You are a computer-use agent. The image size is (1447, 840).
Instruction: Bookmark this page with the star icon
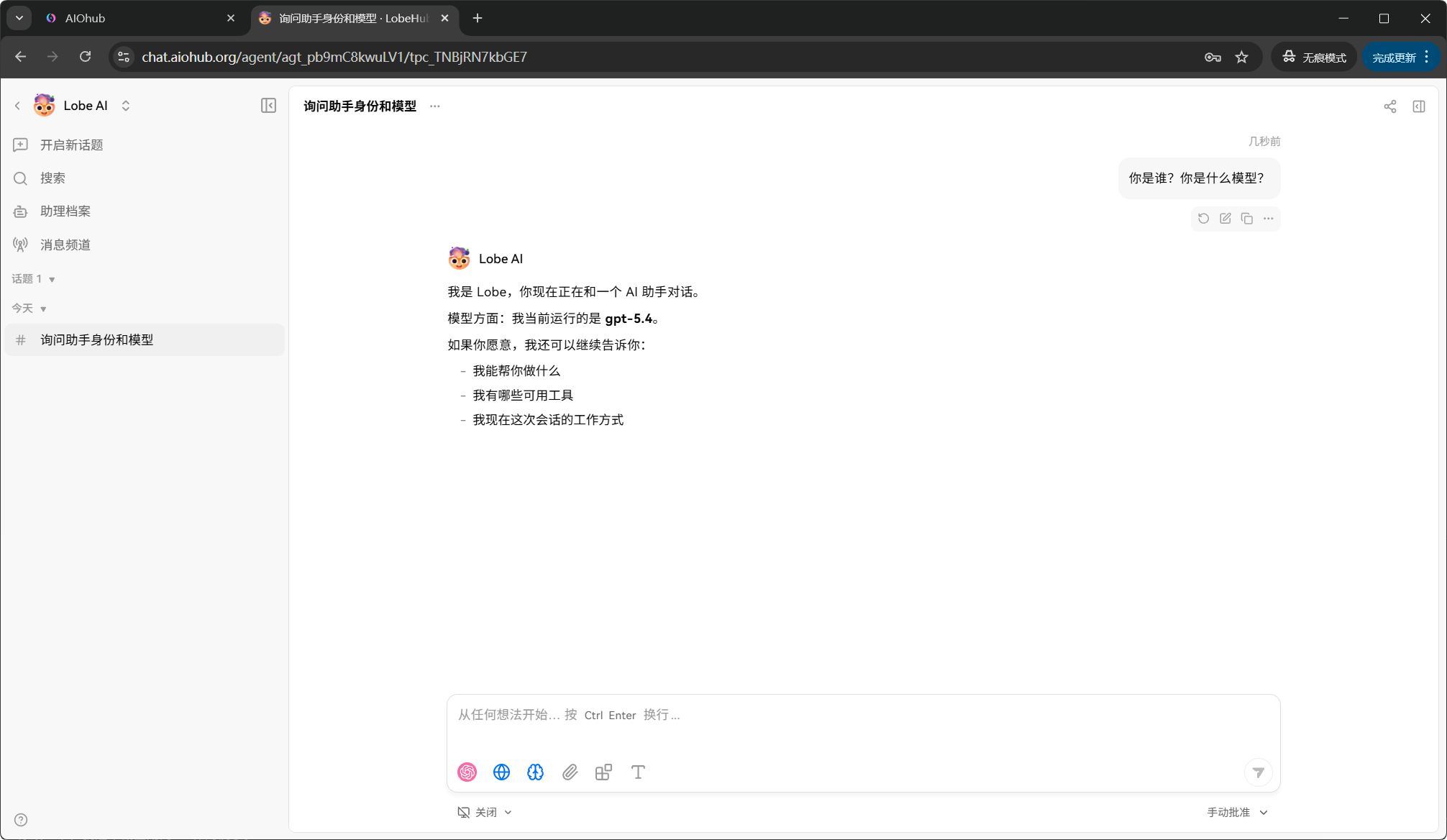coord(1242,58)
